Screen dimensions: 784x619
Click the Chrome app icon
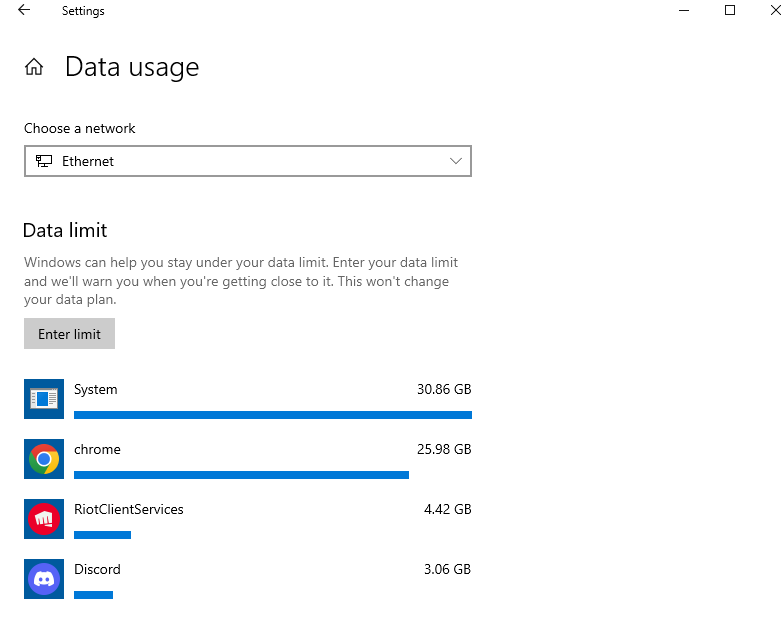(x=44, y=459)
